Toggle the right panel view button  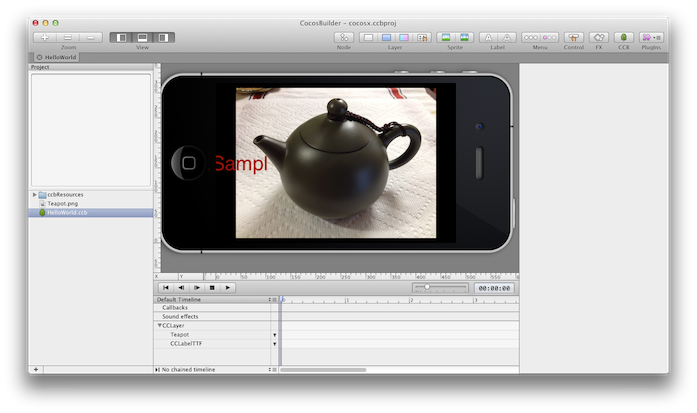162,37
